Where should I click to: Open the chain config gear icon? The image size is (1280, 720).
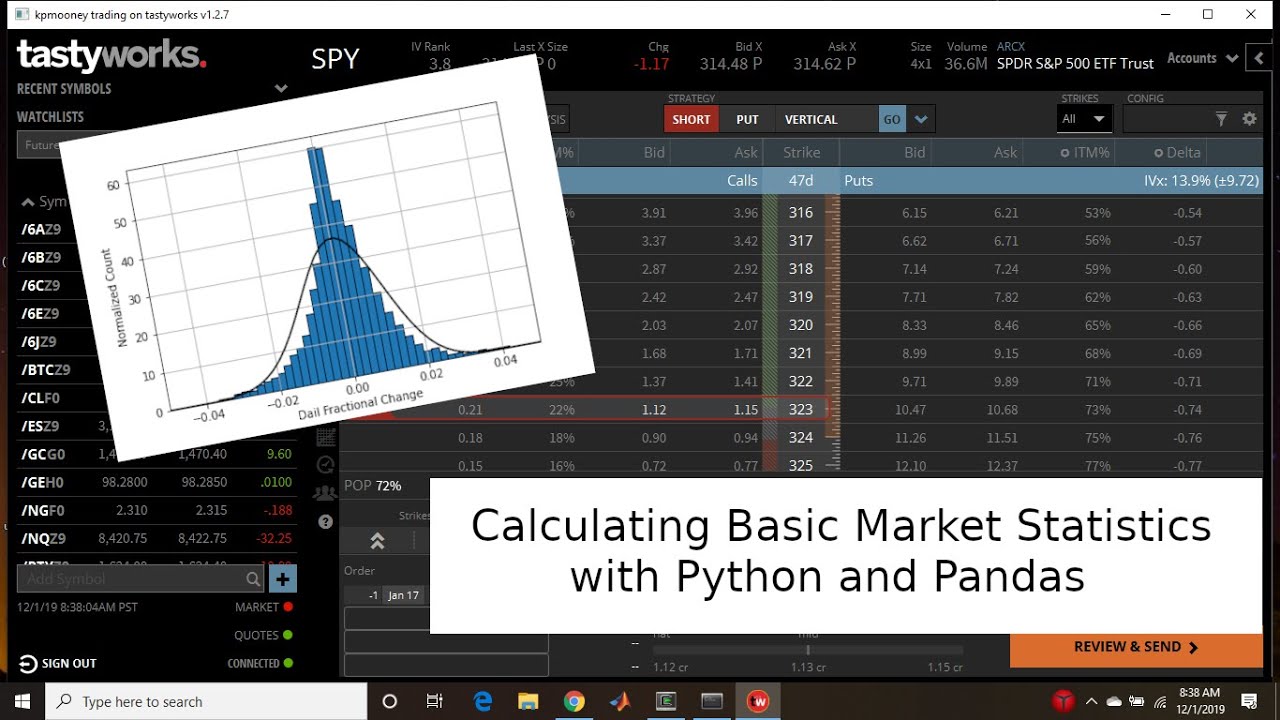[x=1249, y=119]
